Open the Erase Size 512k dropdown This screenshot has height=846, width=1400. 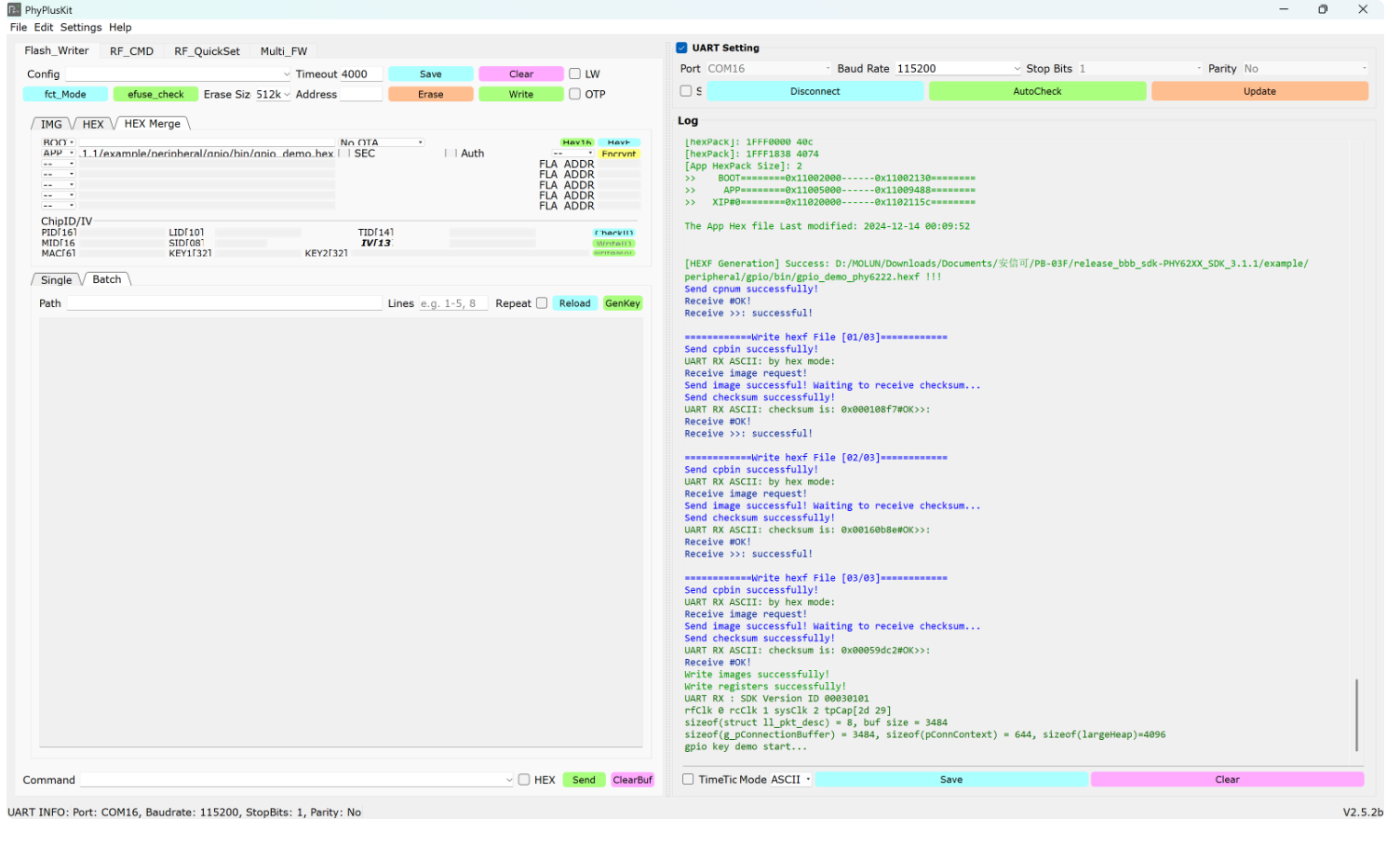[273, 95]
